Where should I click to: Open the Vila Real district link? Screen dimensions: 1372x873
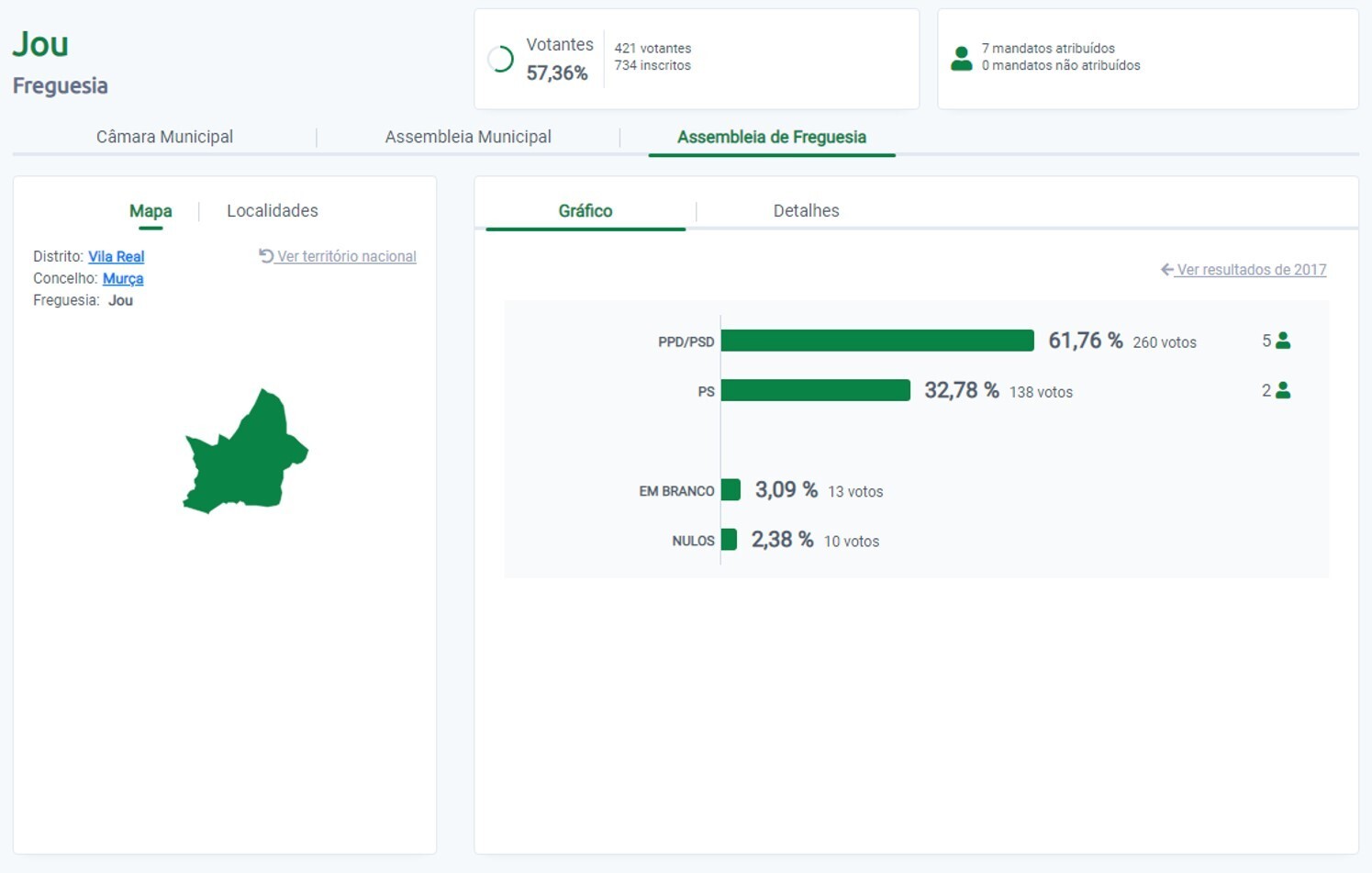click(116, 257)
